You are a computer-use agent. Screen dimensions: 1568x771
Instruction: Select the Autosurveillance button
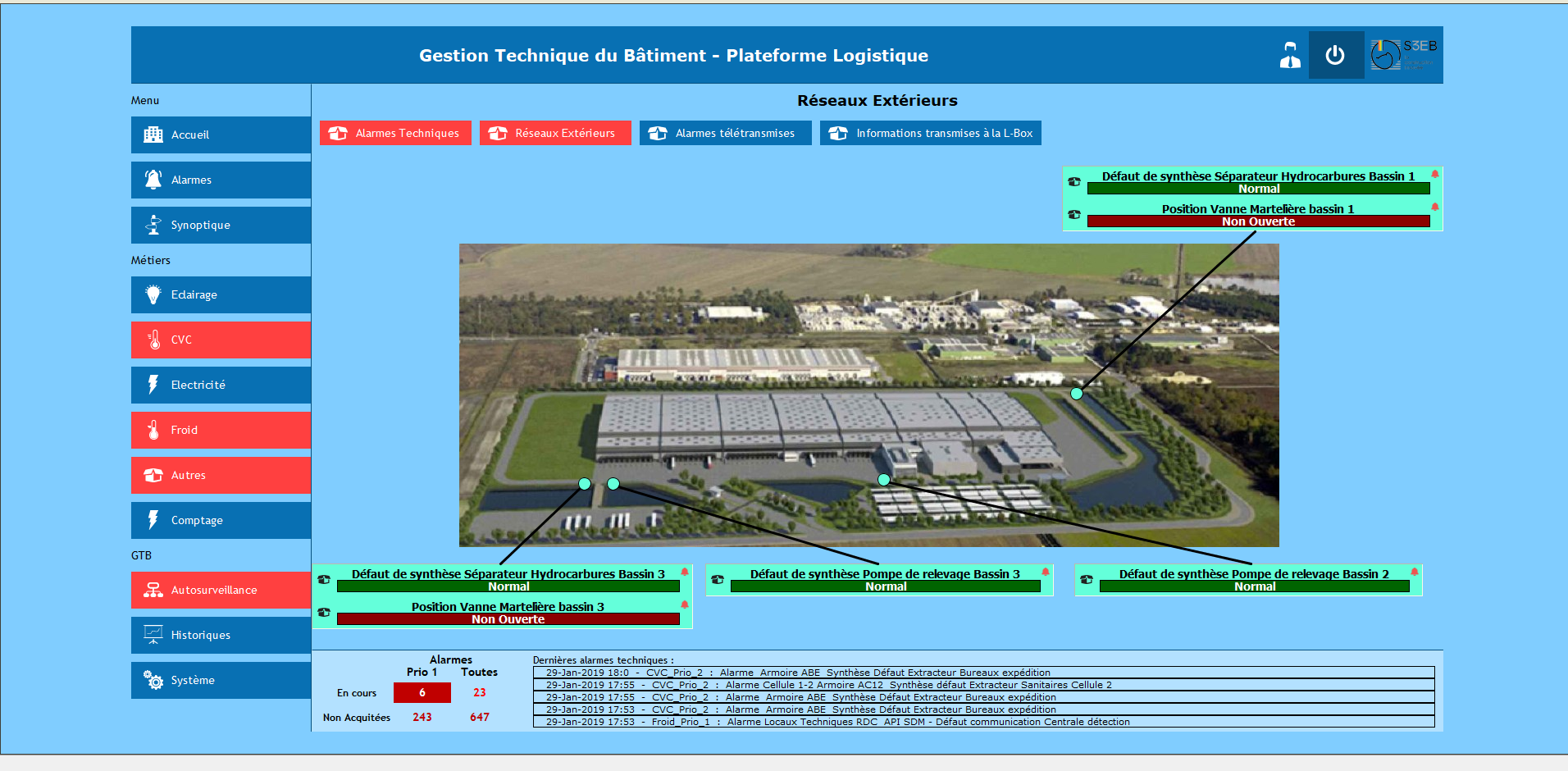(x=221, y=590)
